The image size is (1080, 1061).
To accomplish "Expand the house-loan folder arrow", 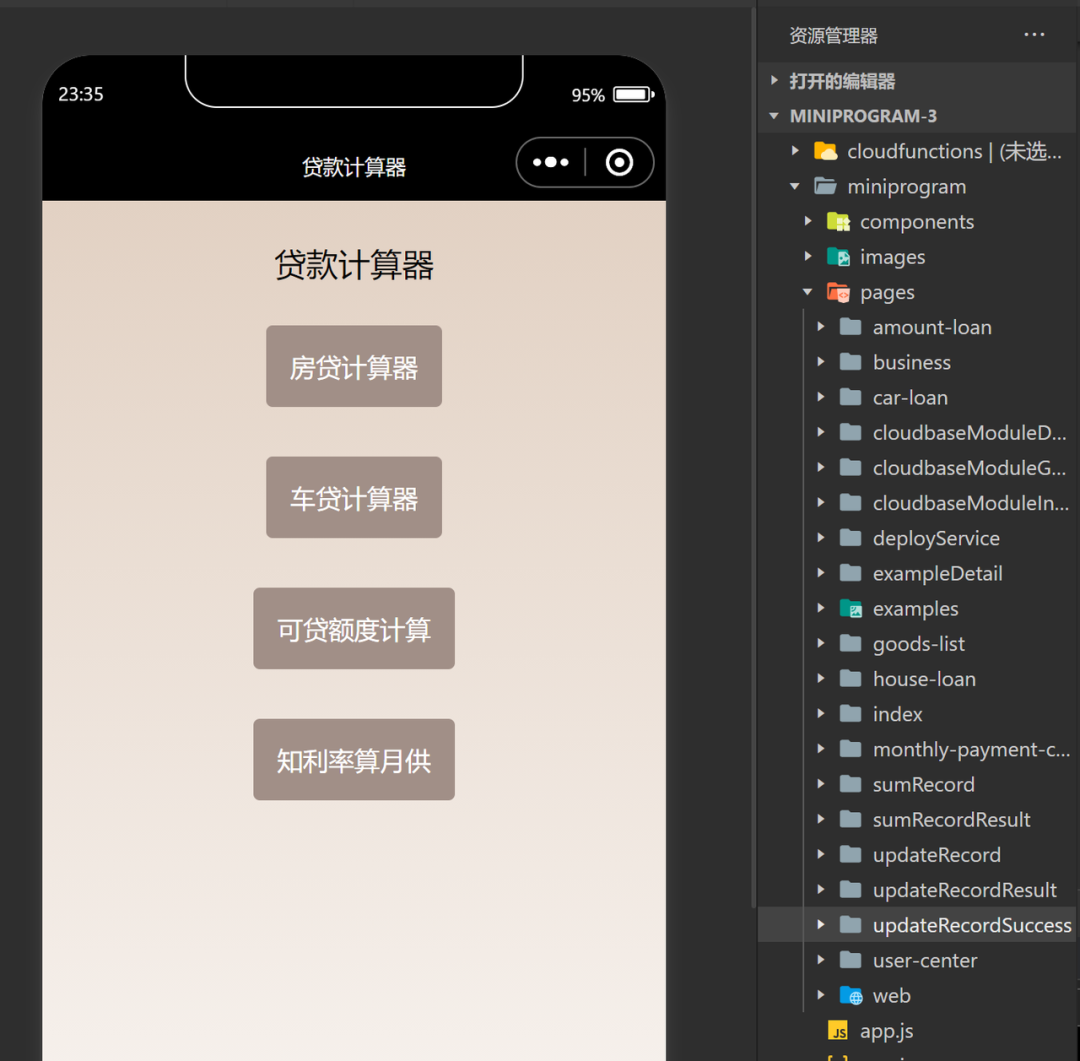I will pos(821,679).
